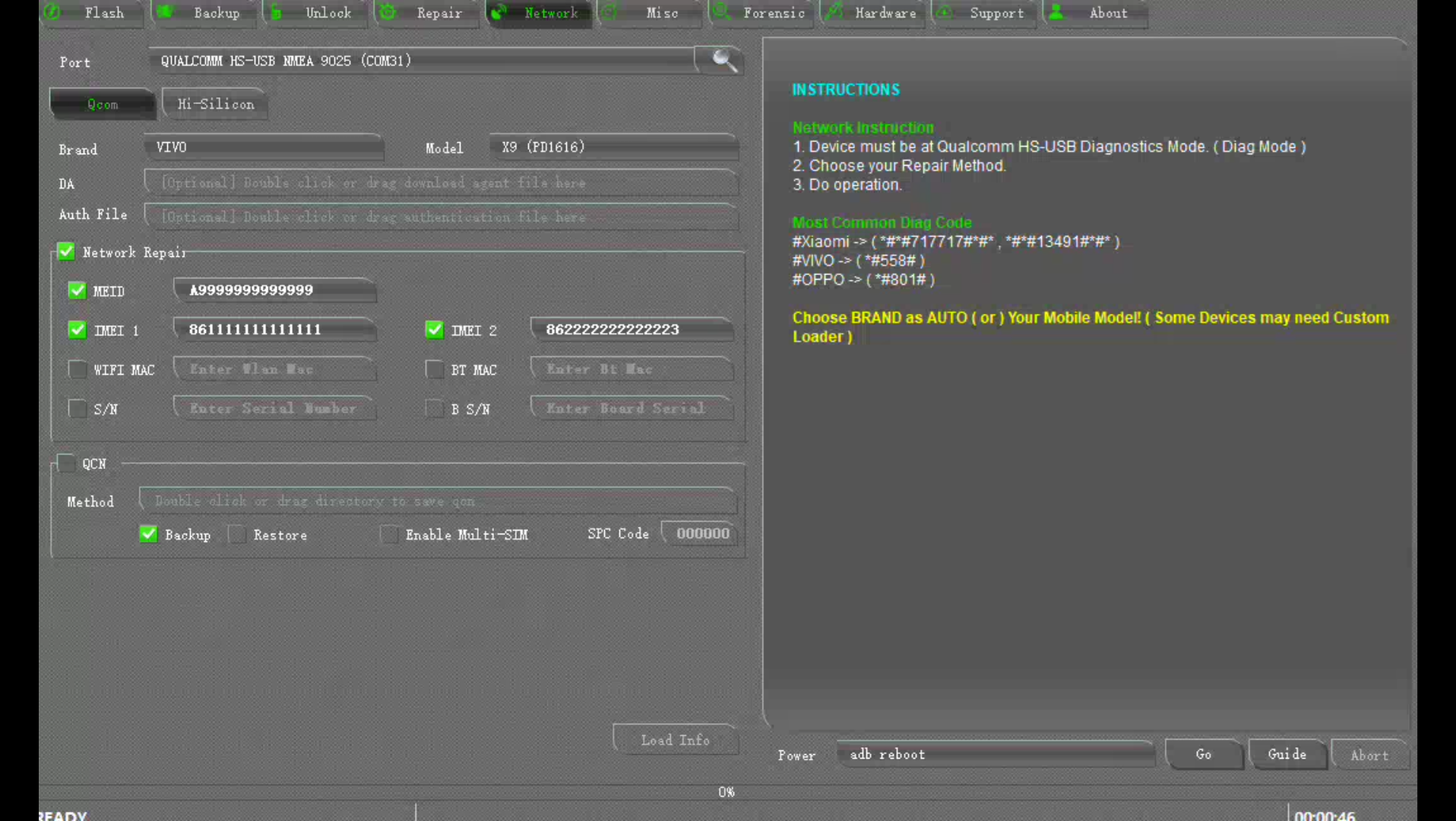Open the Misc tab
1456x821 pixels.
click(x=650, y=13)
